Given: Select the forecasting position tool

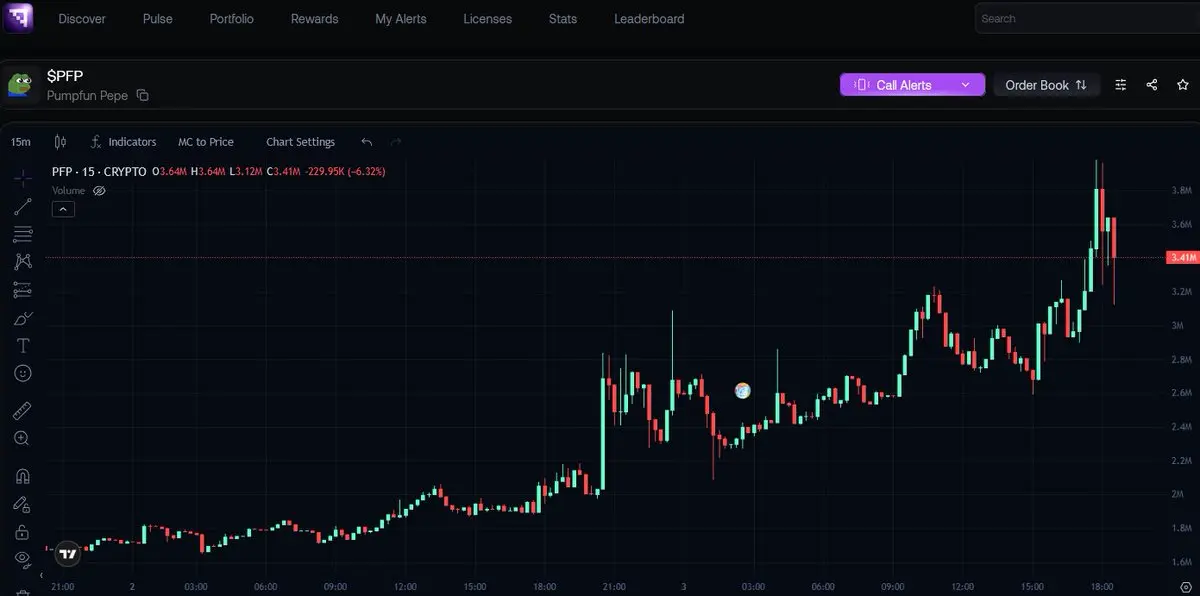Looking at the screenshot, I should coord(23,290).
